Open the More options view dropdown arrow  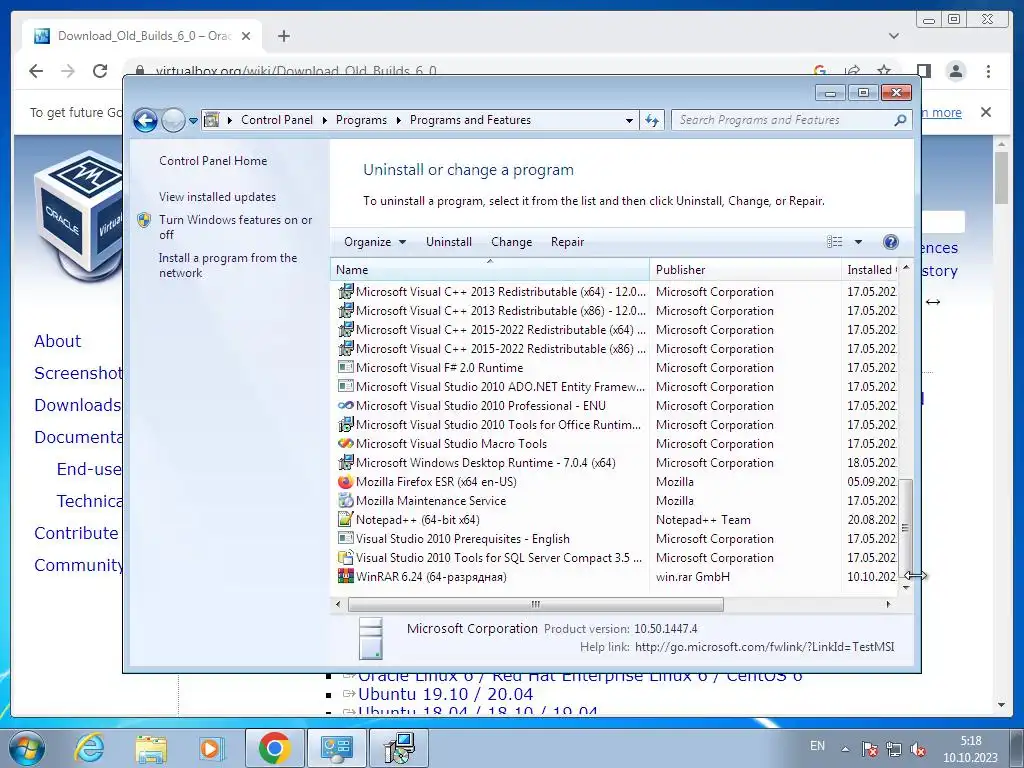(858, 242)
